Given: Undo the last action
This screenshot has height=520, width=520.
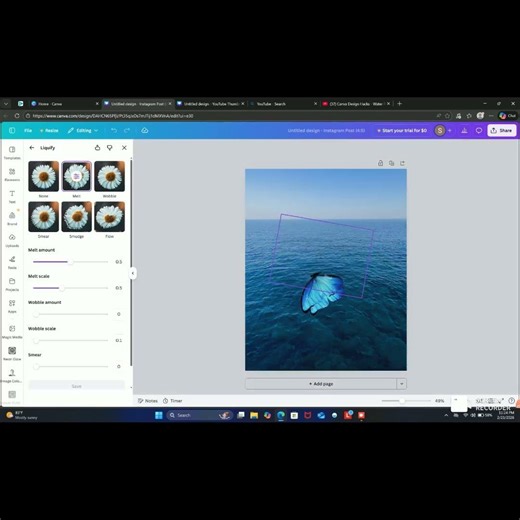Looking at the screenshot, I should click(114, 130).
